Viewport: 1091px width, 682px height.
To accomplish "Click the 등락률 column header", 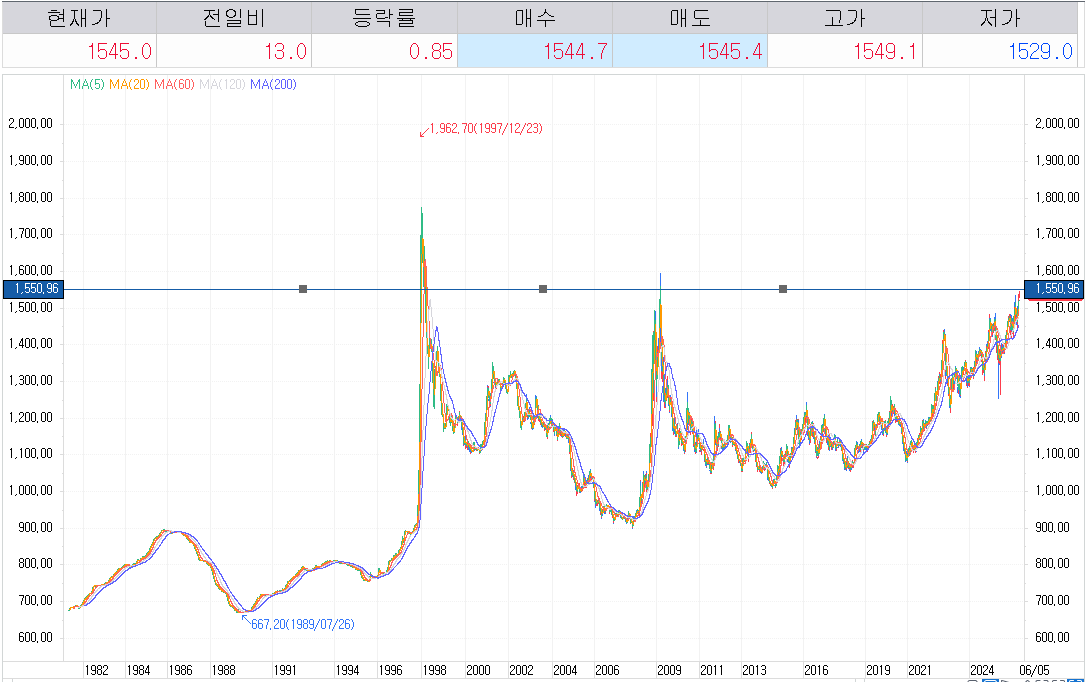I will click(x=384, y=17).
